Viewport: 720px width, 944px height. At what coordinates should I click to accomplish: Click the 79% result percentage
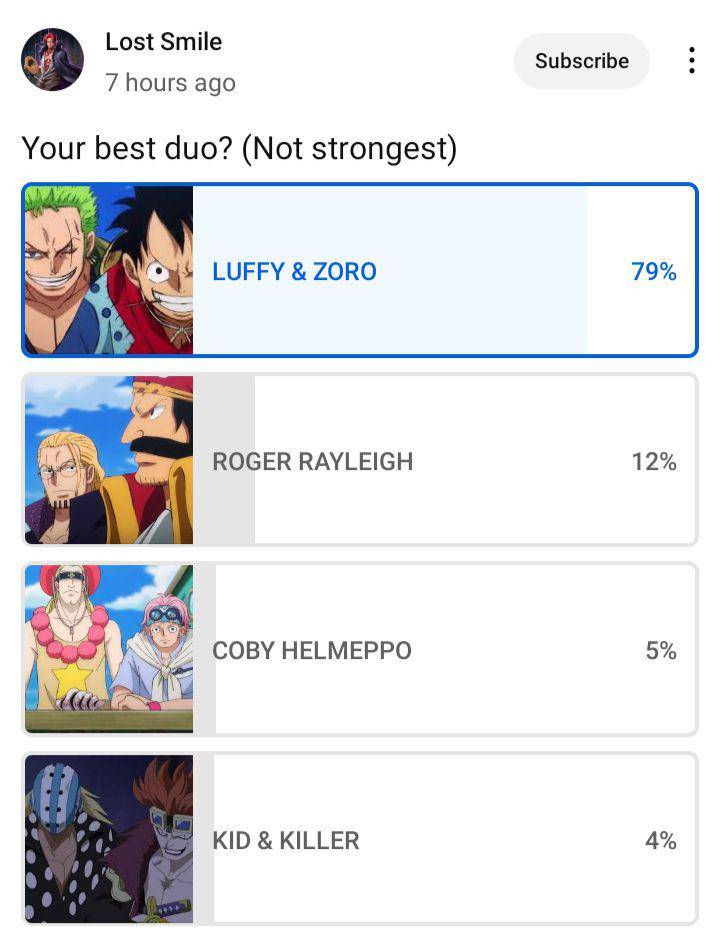pyautogui.click(x=654, y=272)
